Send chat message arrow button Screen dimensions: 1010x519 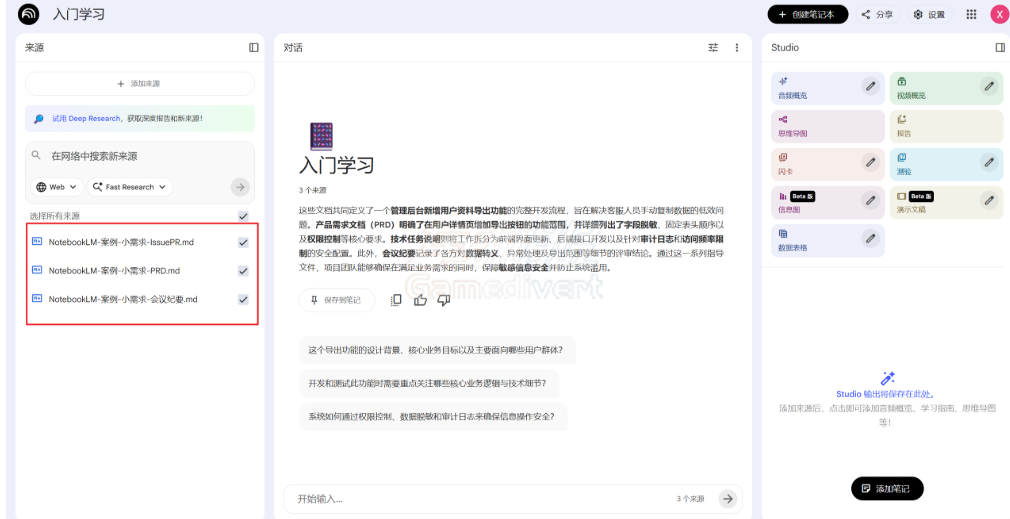click(728, 498)
